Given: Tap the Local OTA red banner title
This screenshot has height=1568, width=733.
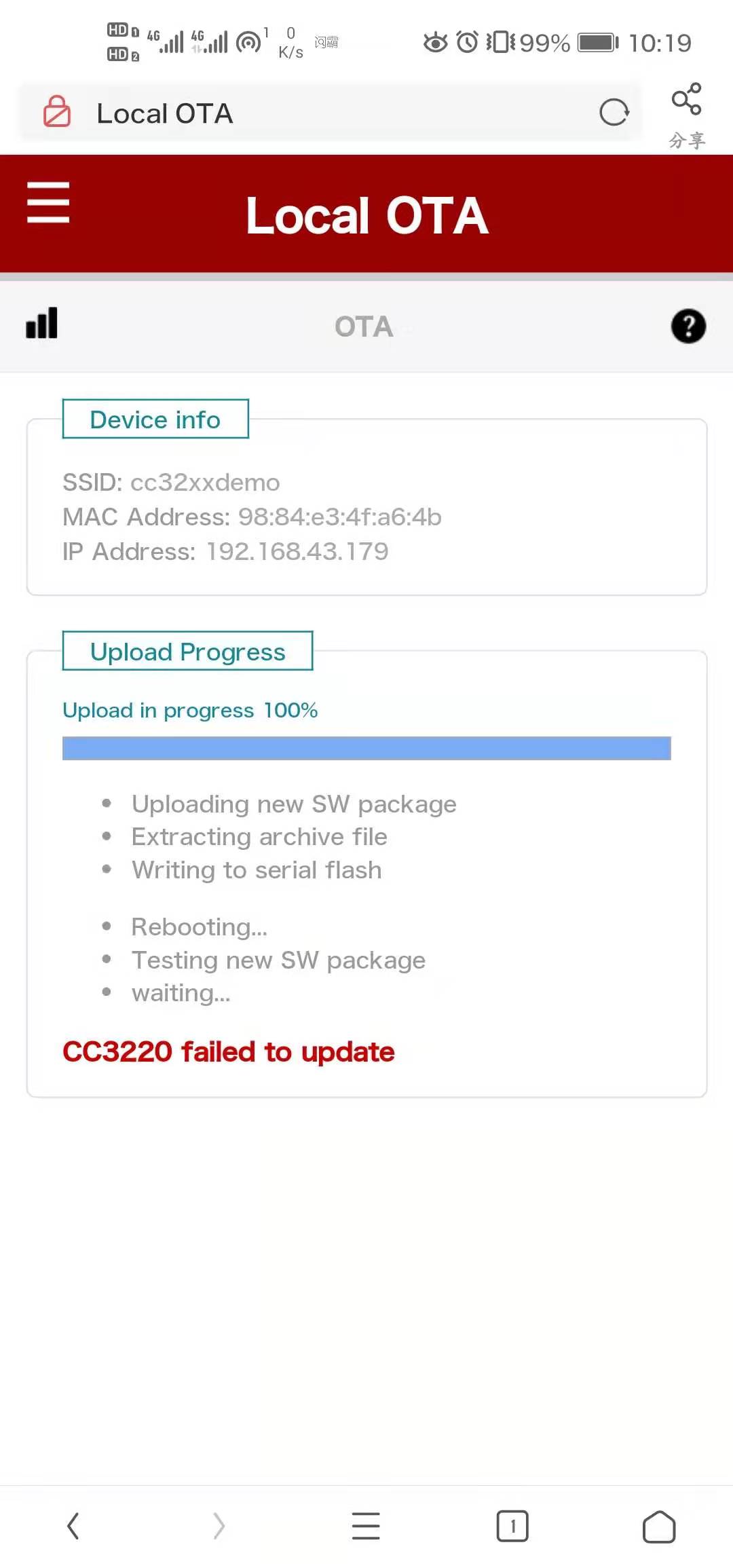Looking at the screenshot, I should tap(367, 216).
